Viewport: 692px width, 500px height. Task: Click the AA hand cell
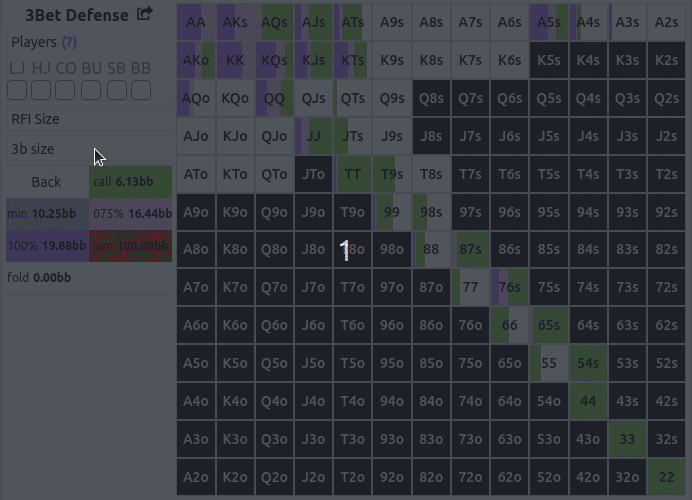196,22
